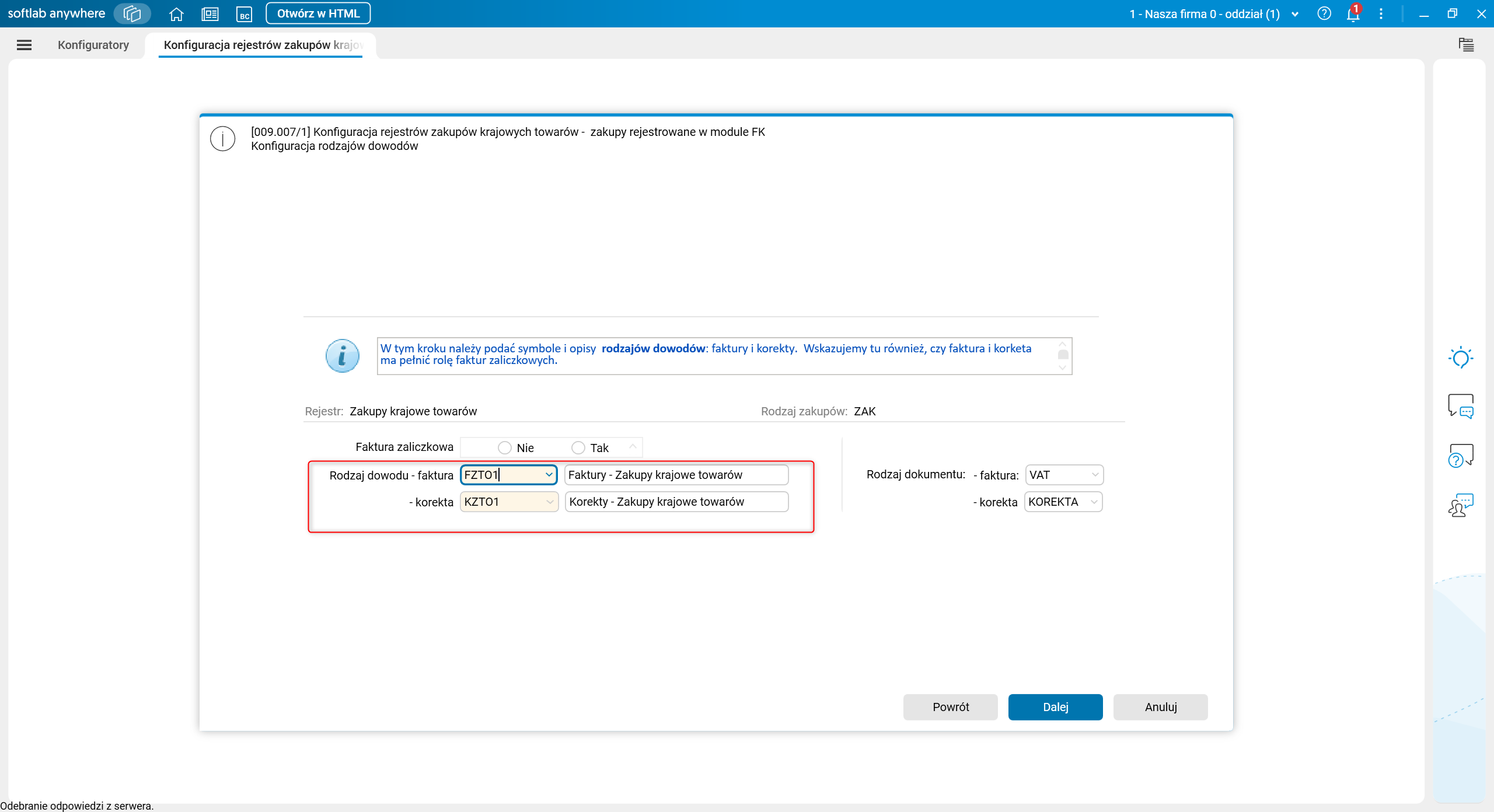
Task: Expand the KZTO1 korekta dropdown
Action: pyautogui.click(x=550, y=502)
